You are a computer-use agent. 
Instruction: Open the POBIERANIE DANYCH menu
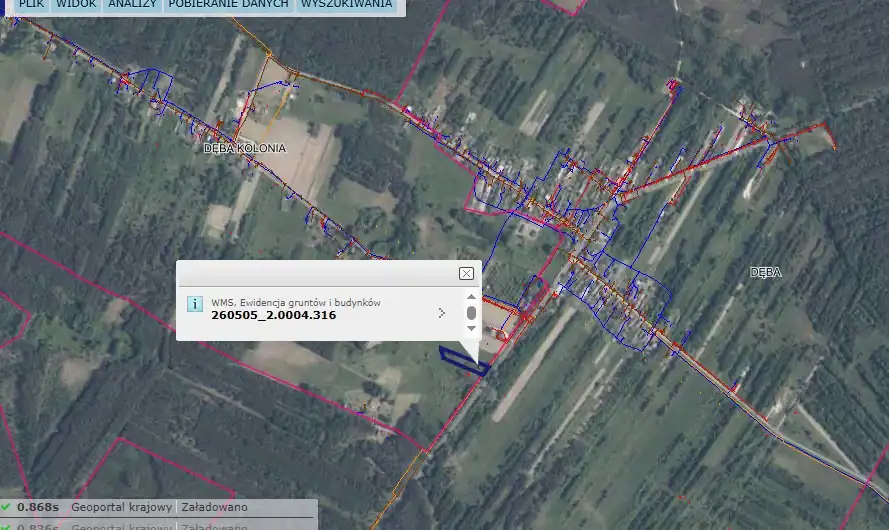228,5
